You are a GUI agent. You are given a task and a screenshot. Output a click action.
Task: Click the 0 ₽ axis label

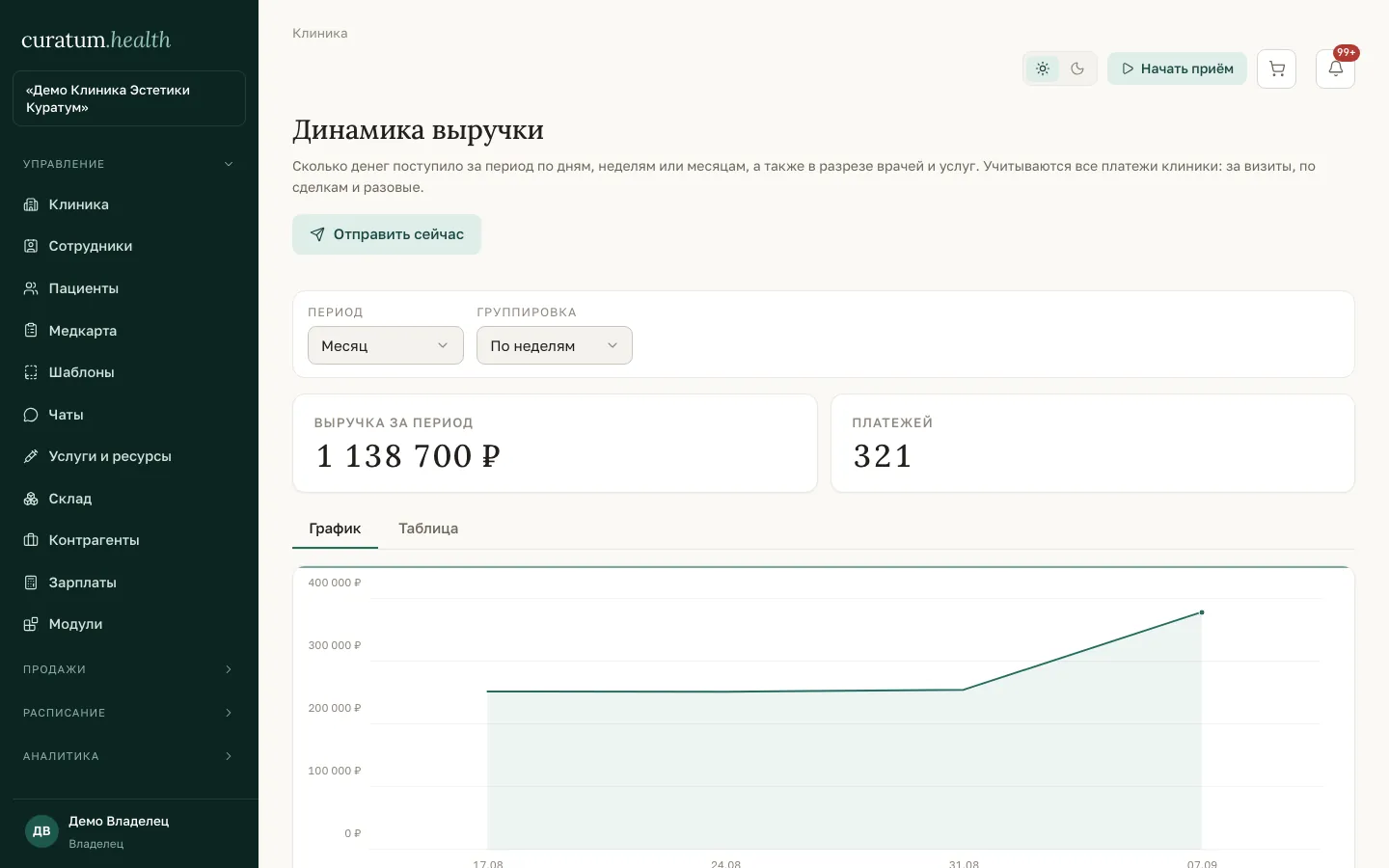[353, 833]
